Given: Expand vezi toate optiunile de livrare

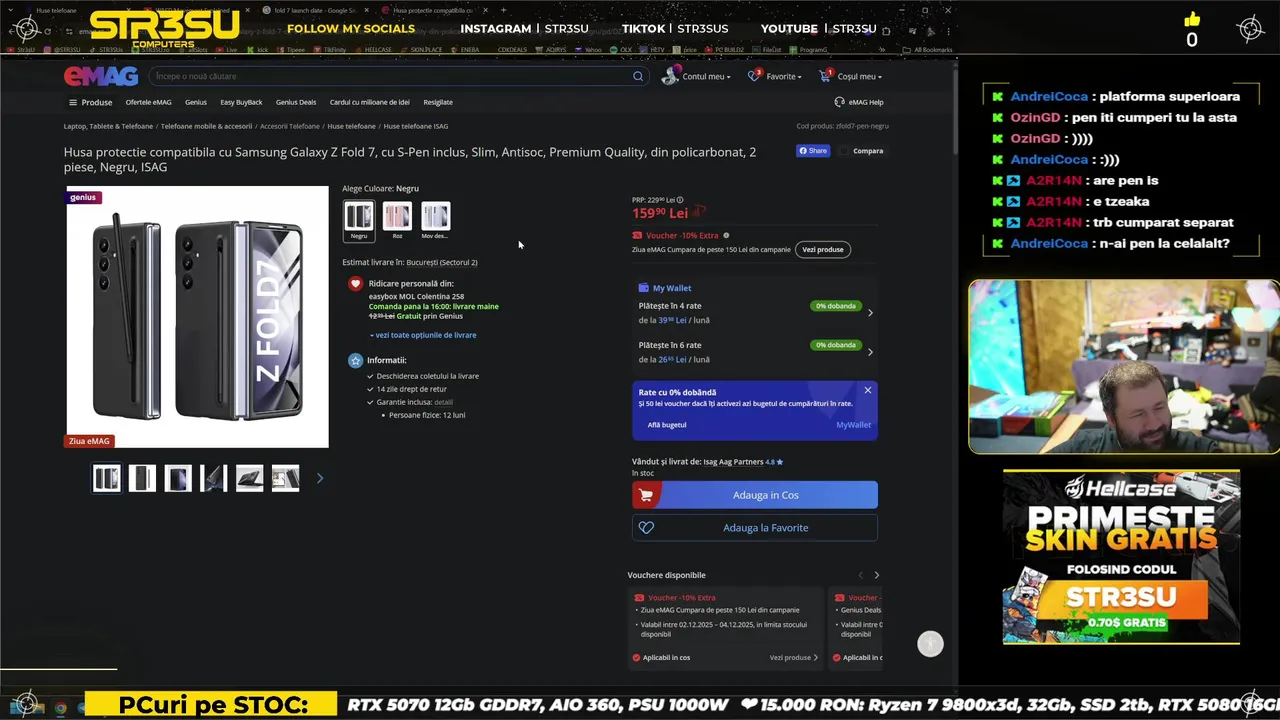Looking at the screenshot, I should [422, 335].
